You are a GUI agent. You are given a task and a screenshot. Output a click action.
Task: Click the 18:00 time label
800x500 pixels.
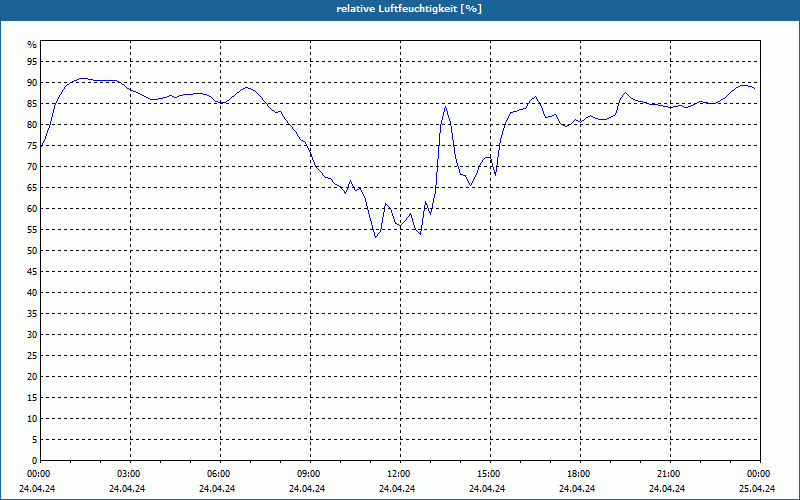click(x=580, y=474)
